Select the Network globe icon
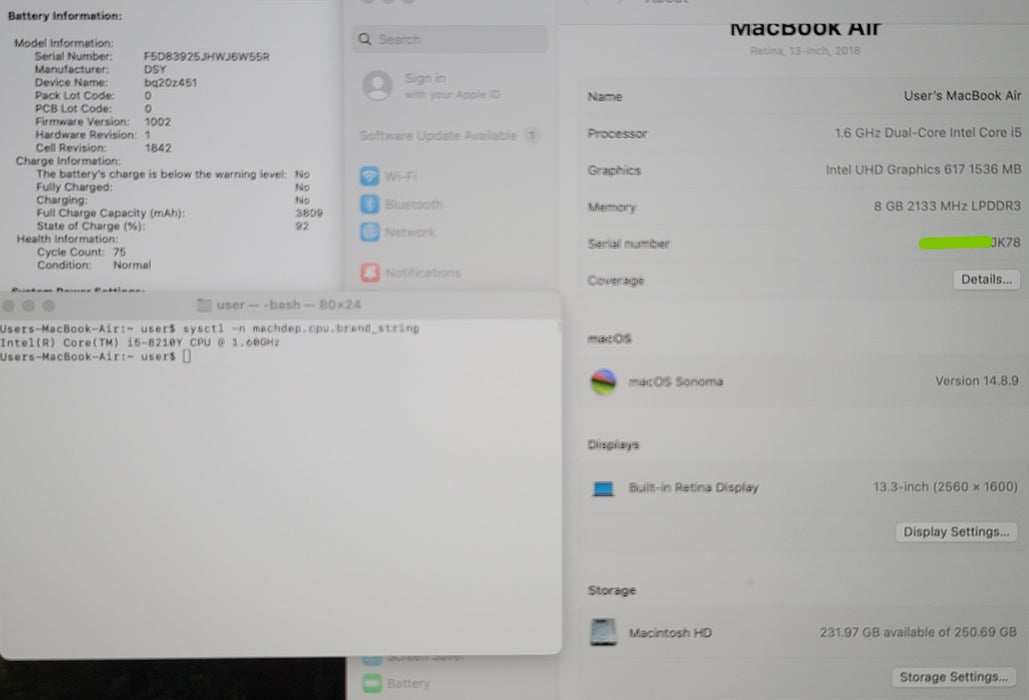This screenshot has width=1029, height=700. 369,232
